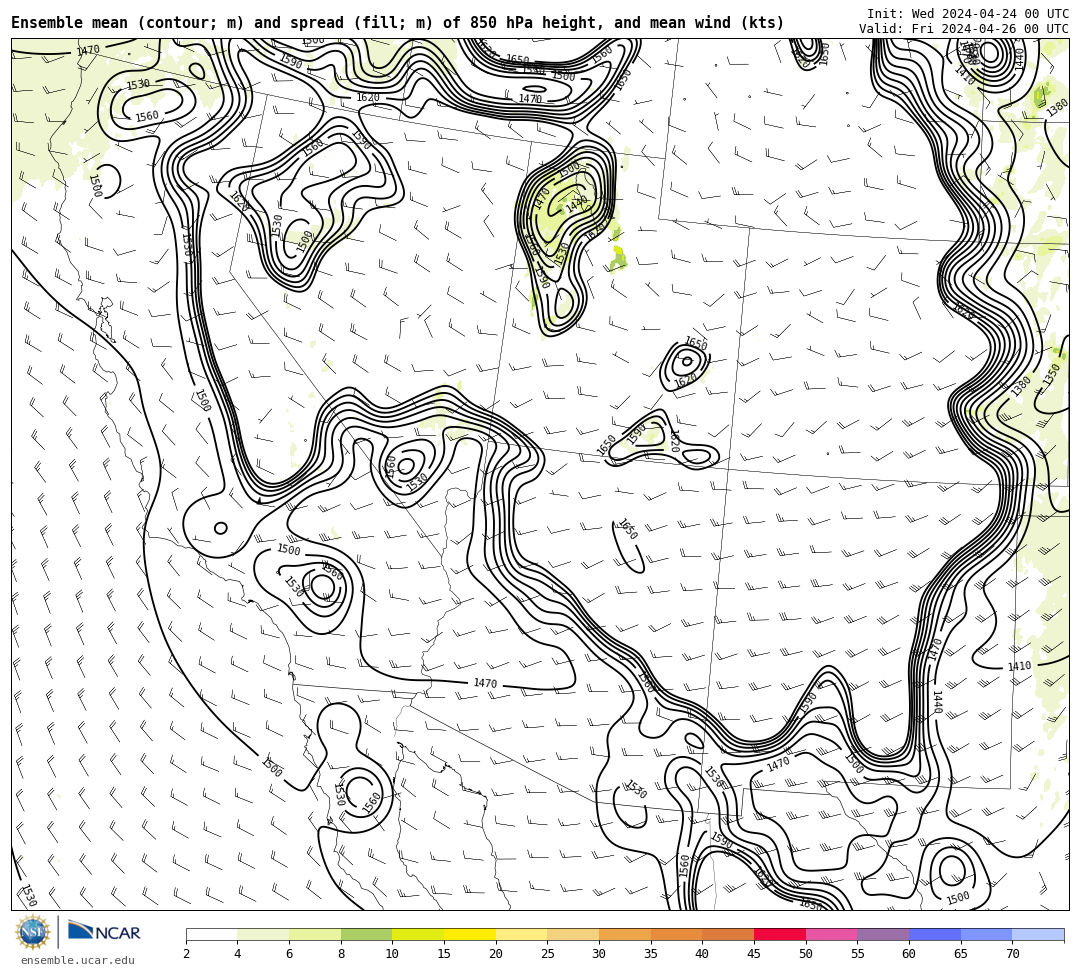Pick the periwinkle 65–70 m colorbar swatch
1080x973 pixels.
[986, 934]
